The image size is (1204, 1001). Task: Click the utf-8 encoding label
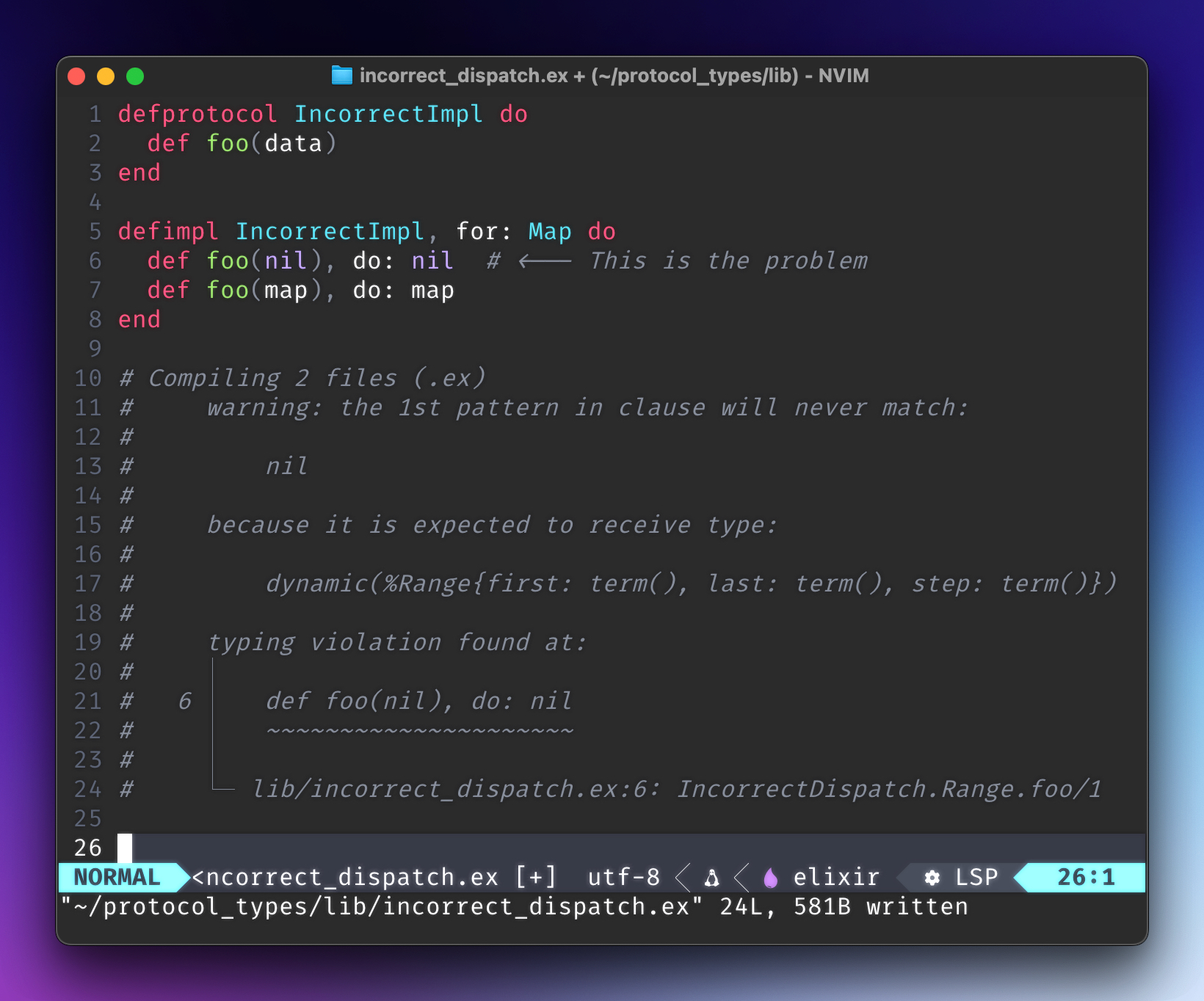(x=623, y=878)
